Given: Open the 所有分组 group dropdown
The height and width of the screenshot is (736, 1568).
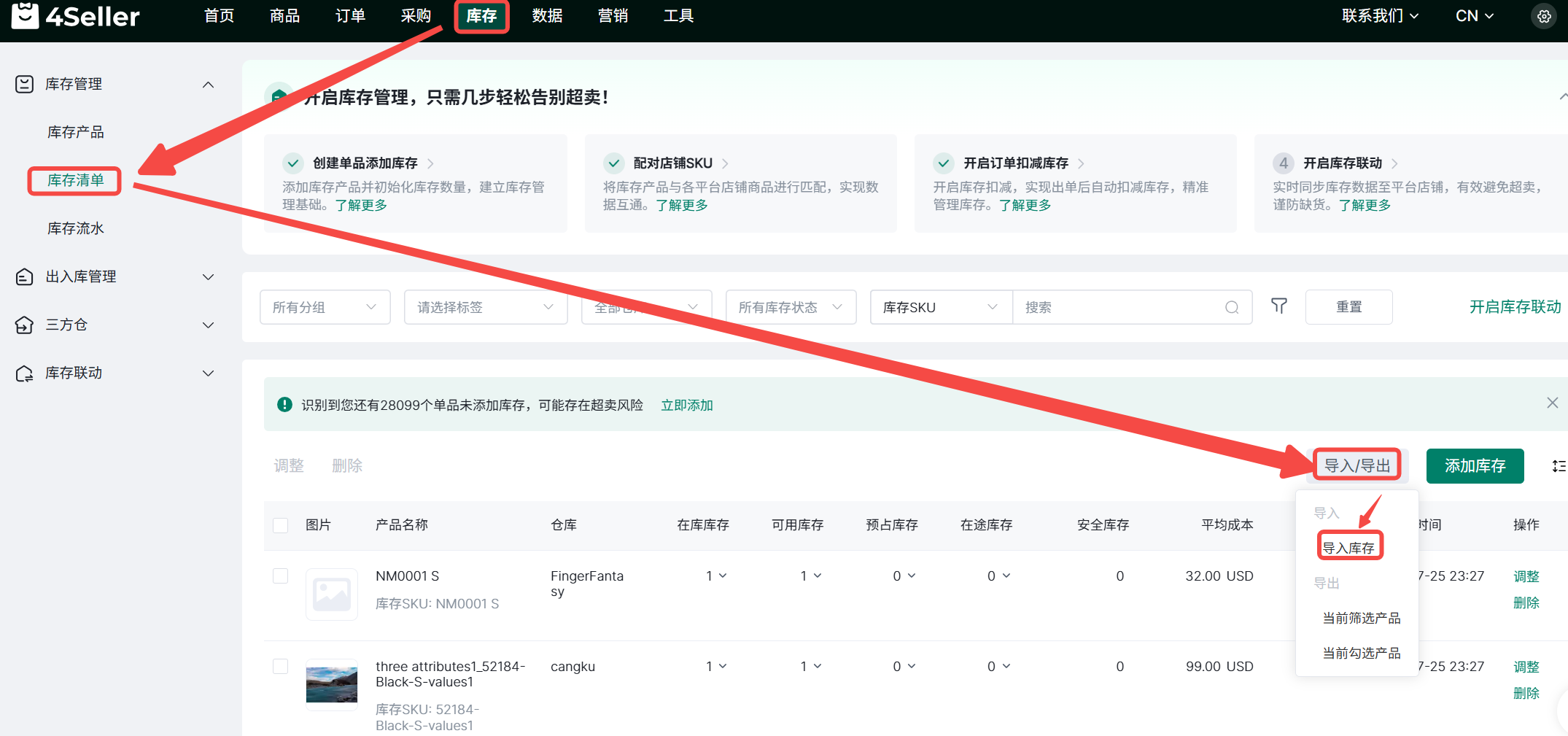Looking at the screenshot, I should click(325, 307).
